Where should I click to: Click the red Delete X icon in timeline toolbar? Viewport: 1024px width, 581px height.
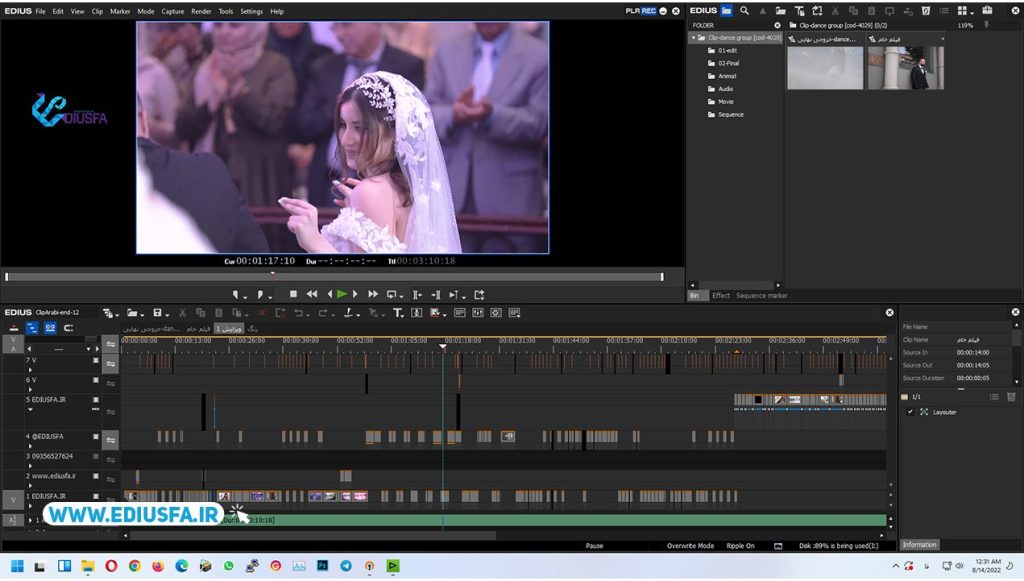tap(262, 313)
